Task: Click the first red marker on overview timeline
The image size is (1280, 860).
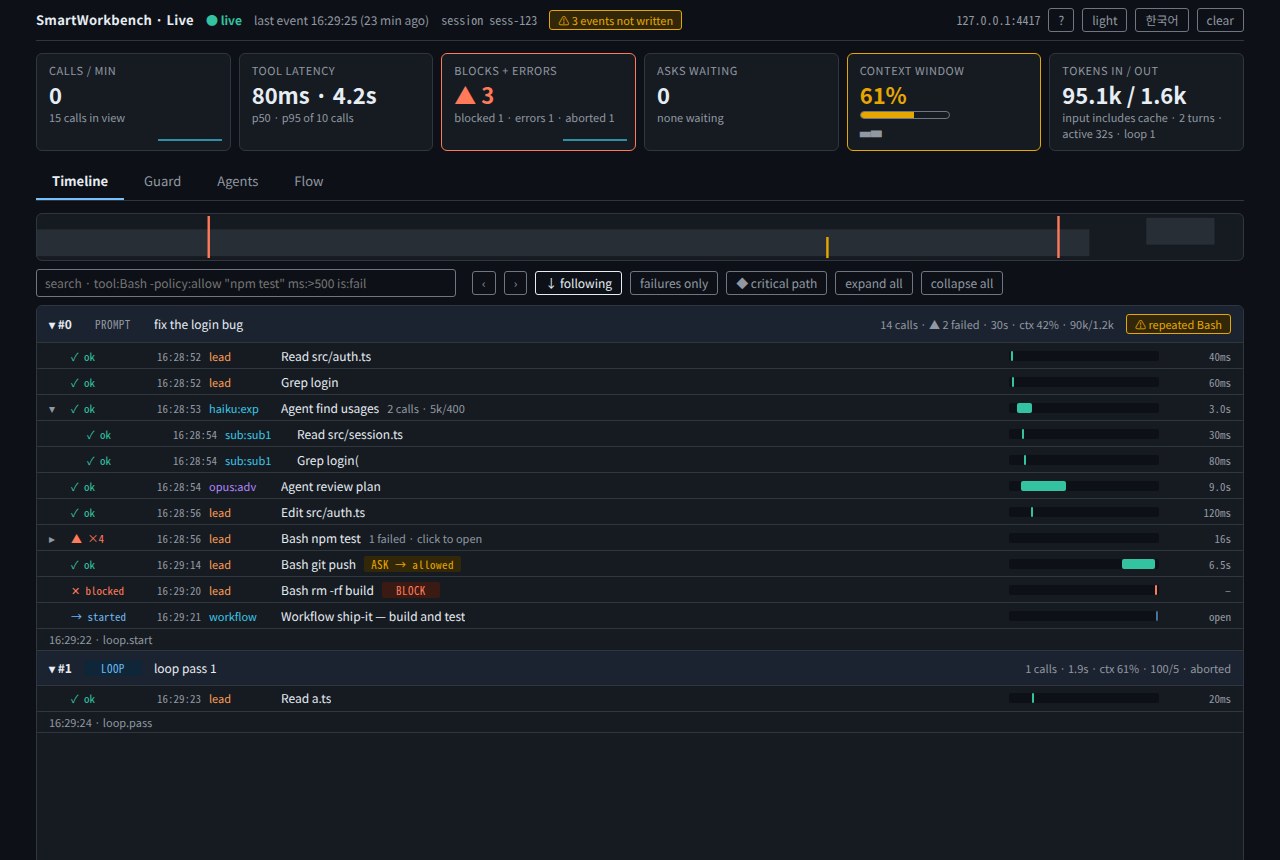Action: click(x=209, y=237)
